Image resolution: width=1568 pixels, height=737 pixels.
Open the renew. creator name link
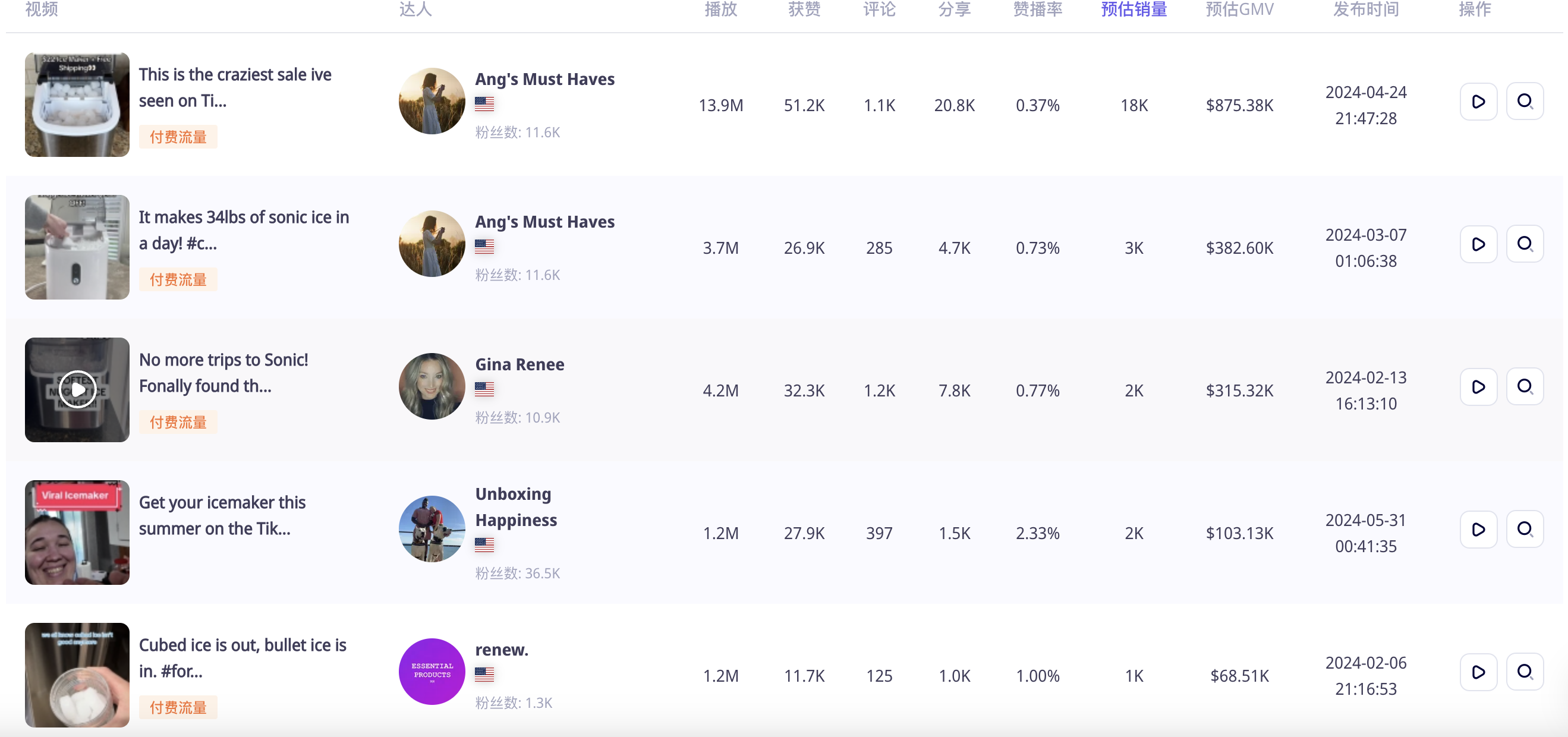click(502, 650)
